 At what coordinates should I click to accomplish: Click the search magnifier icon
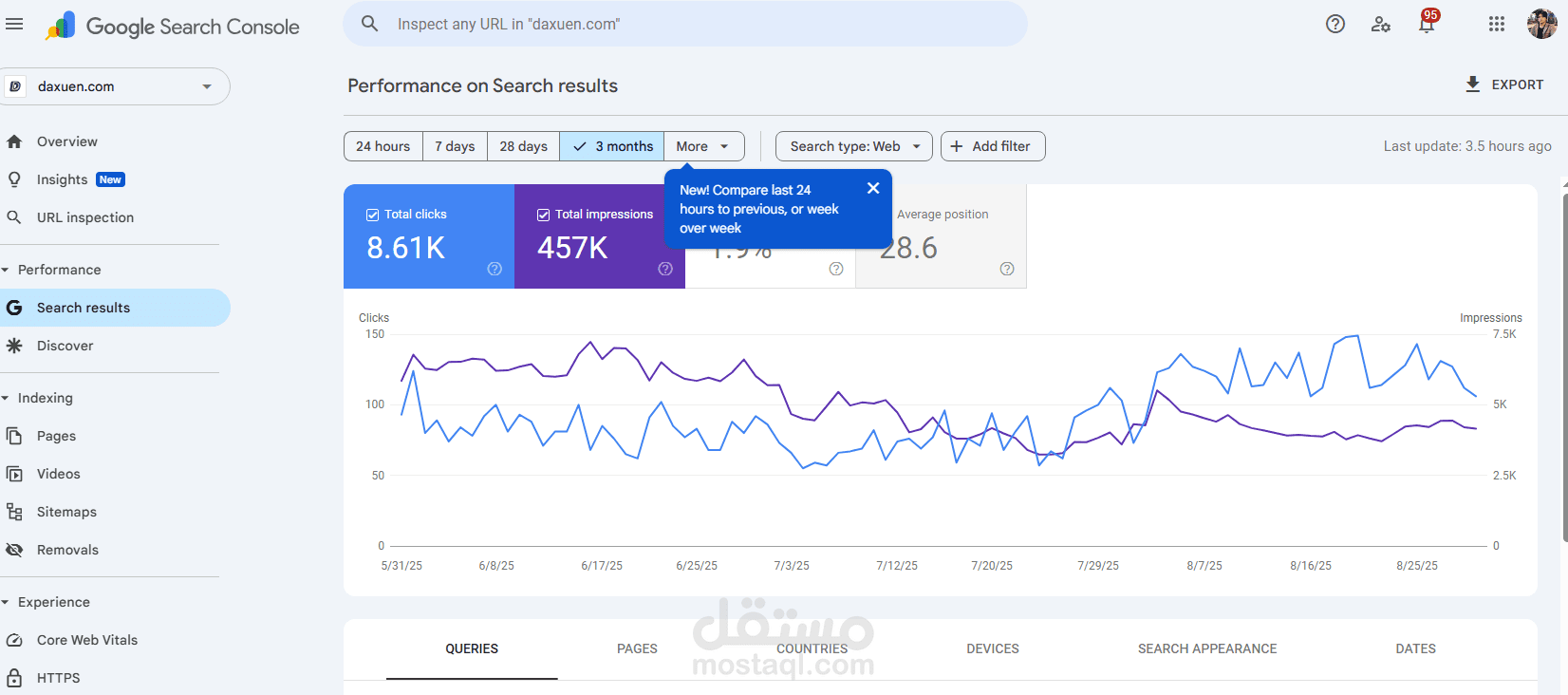tap(370, 24)
